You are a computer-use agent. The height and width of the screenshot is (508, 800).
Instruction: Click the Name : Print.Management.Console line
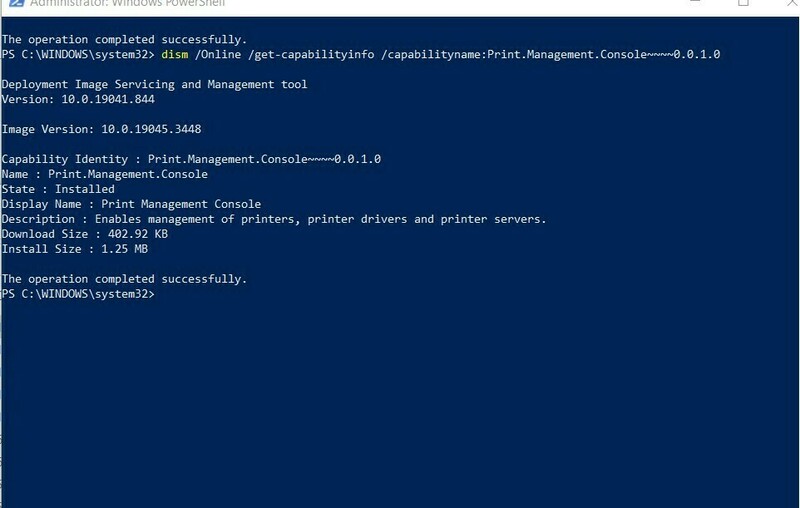(x=105, y=174)
